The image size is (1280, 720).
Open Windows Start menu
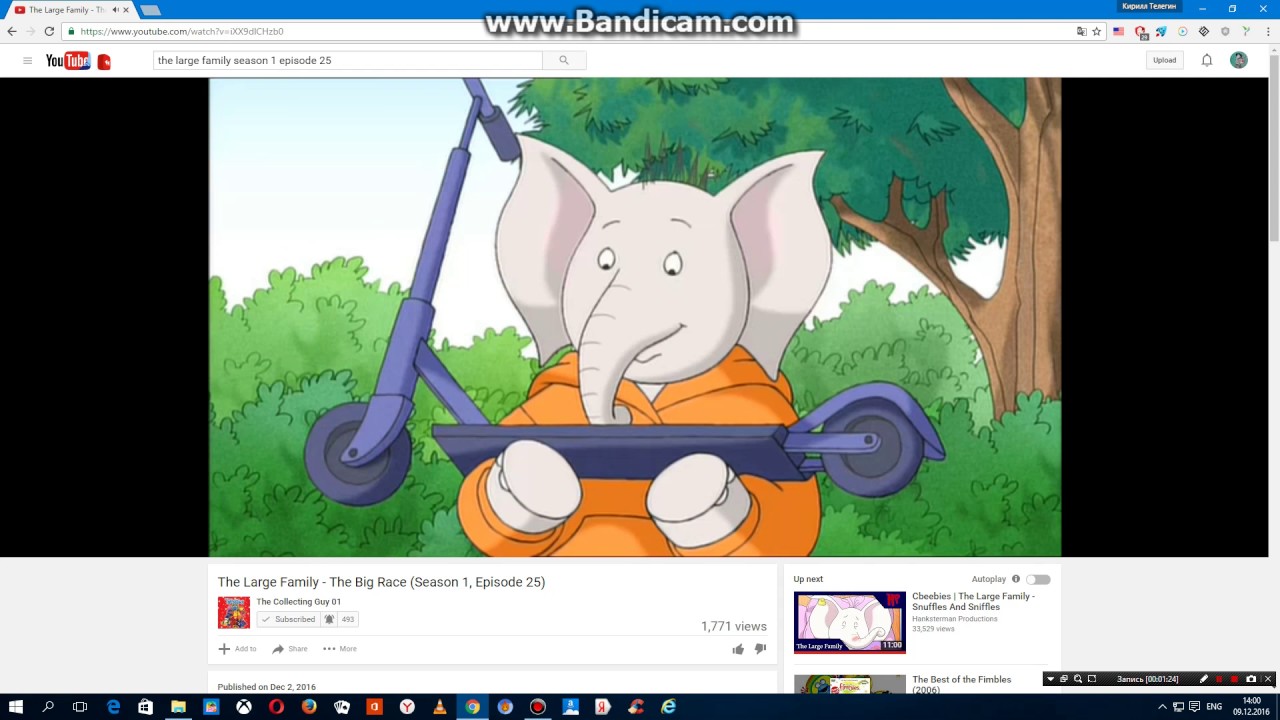(16, 707)
